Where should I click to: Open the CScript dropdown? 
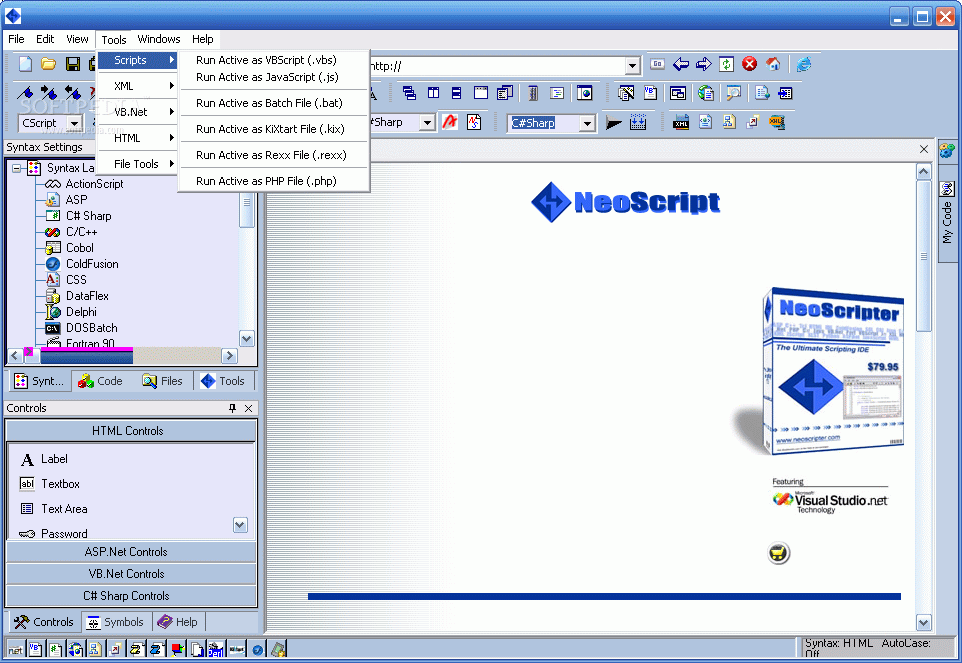tap(74, 123)
